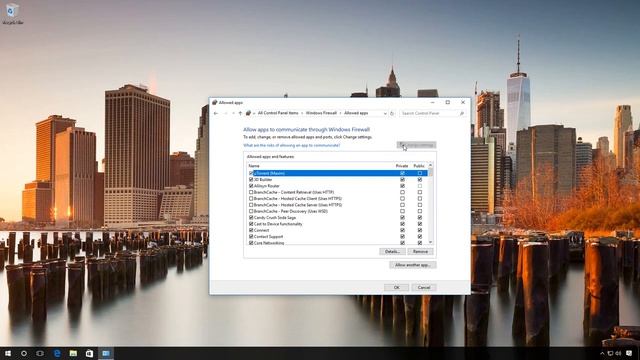
Task: Enable BranchCache Content Retrieval checkbox
Action: pyautogui.click(x=251, y=192)
